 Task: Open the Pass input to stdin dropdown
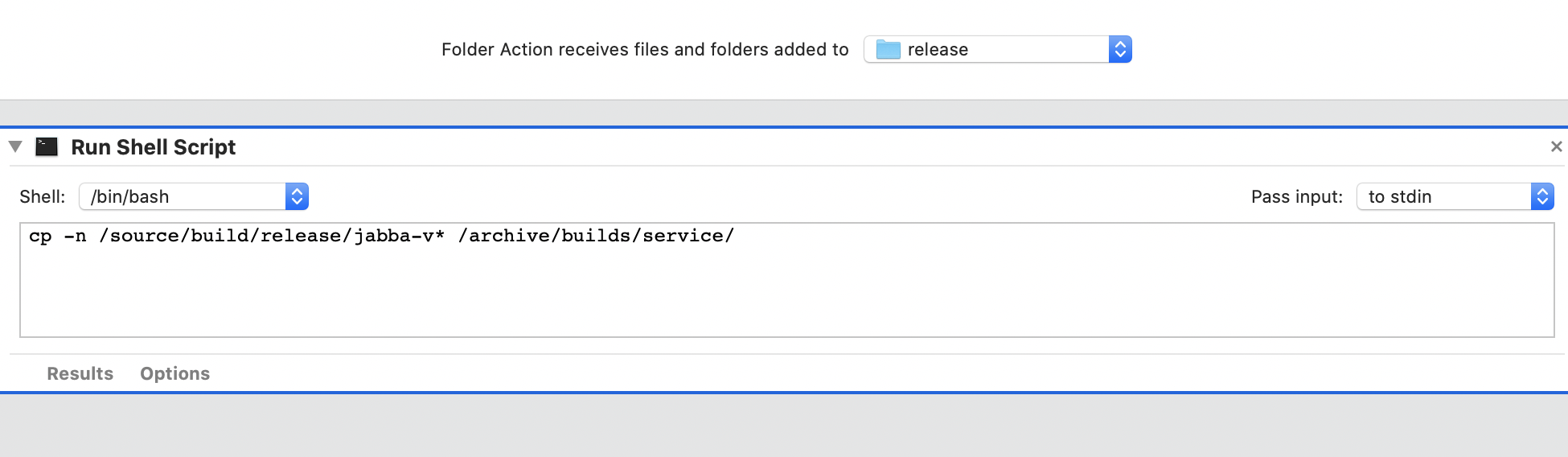(x=1455, y=196)
